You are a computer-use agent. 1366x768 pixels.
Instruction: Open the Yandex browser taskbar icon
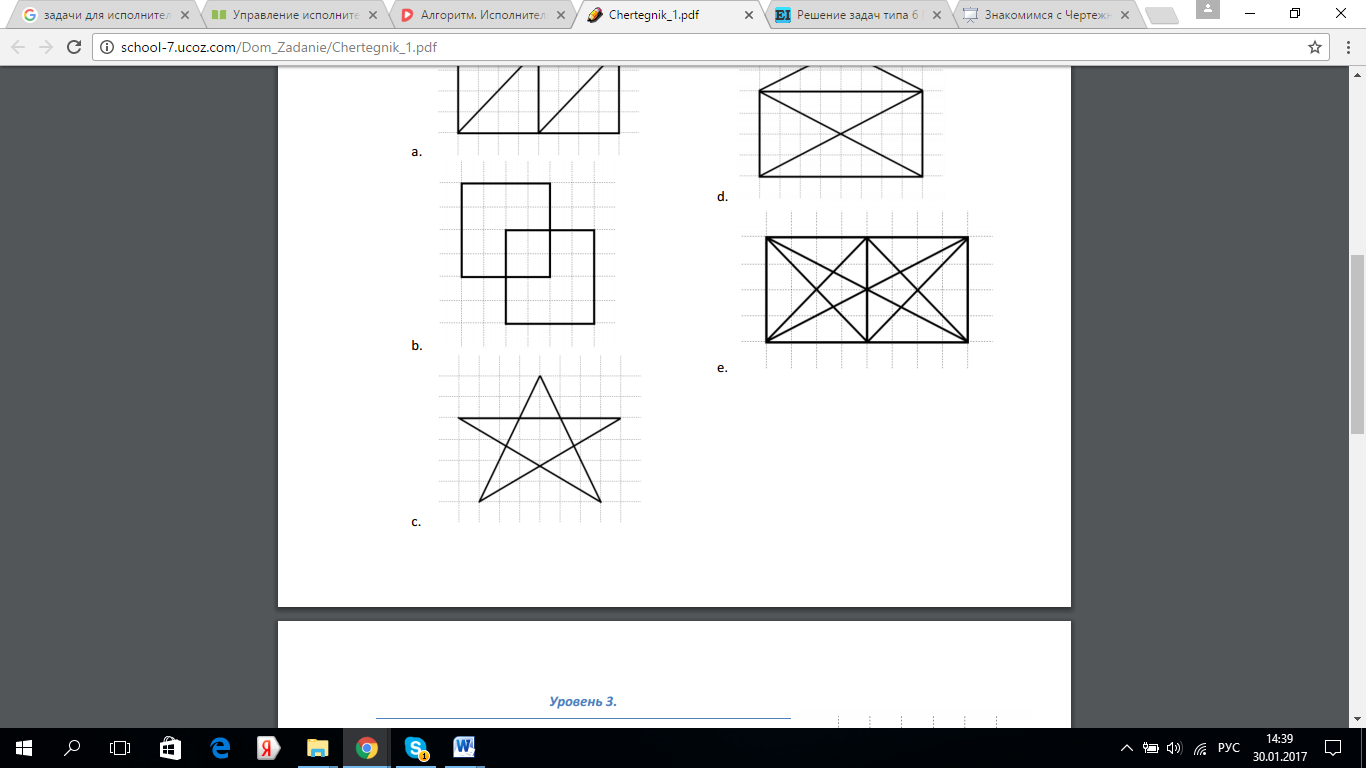pyautogui.click(x=268, y=748)
